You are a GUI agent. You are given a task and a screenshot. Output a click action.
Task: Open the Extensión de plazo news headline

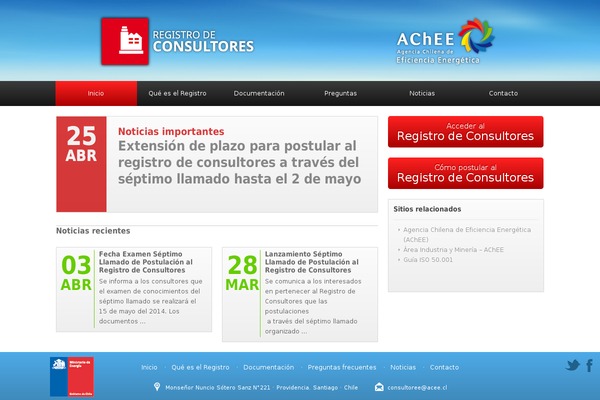pos(240,162)
